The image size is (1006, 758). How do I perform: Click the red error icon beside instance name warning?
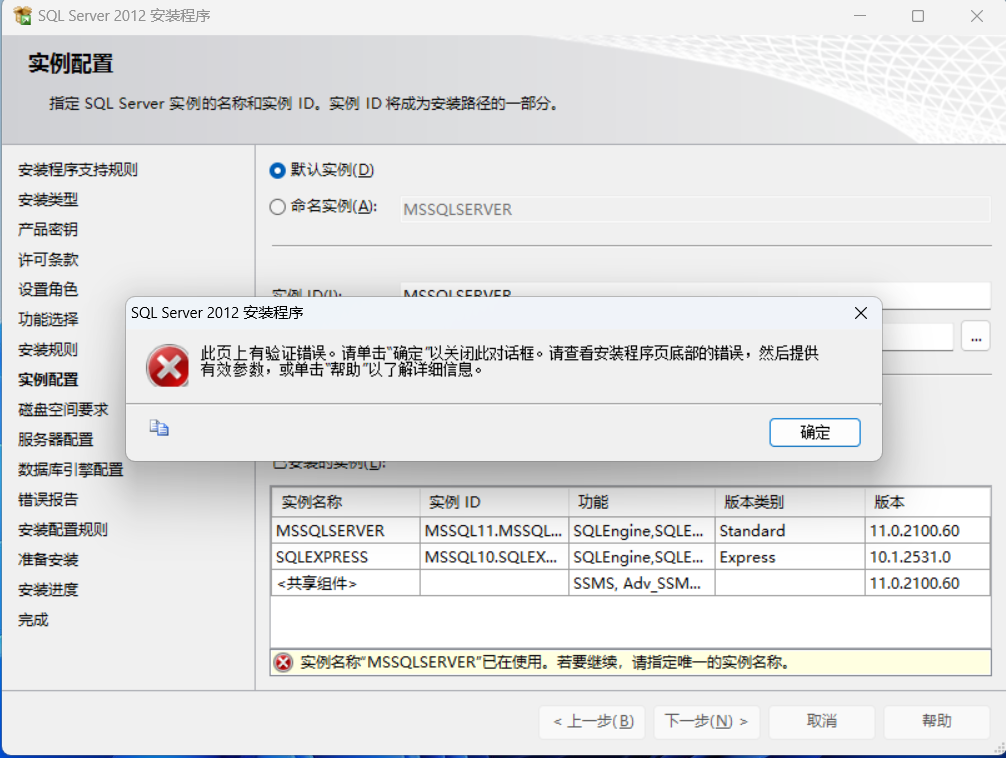click(x=283, y=662)
